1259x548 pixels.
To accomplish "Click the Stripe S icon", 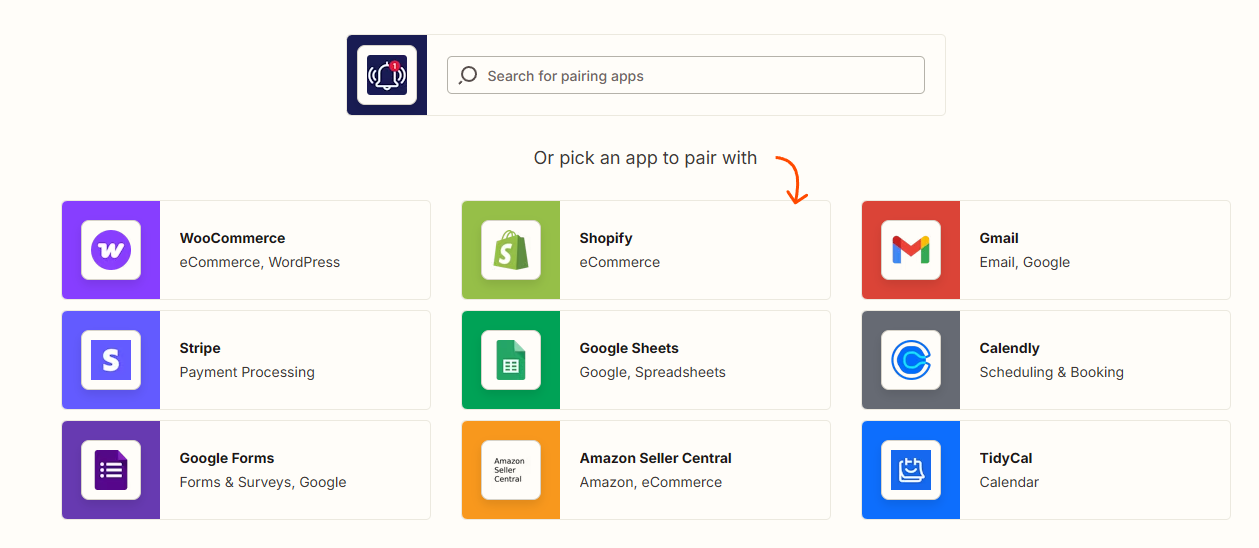I will 111,360.
